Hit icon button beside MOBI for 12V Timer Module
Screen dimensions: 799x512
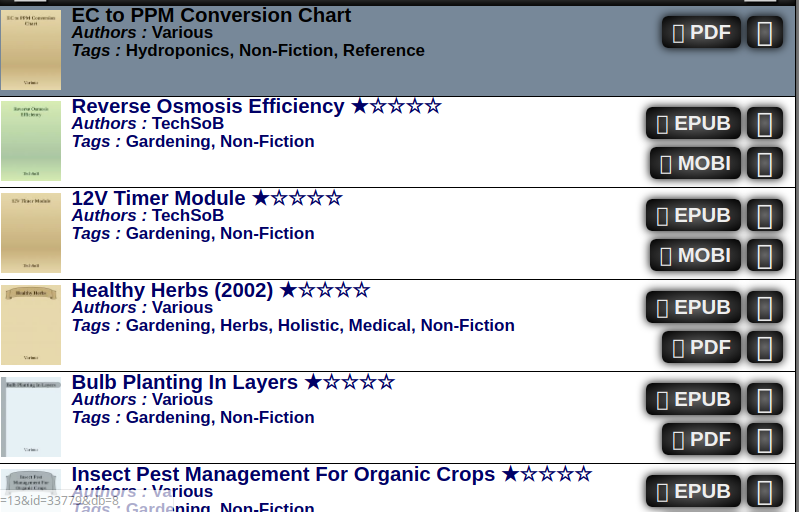pyautogui.click(x=765, y=256)
